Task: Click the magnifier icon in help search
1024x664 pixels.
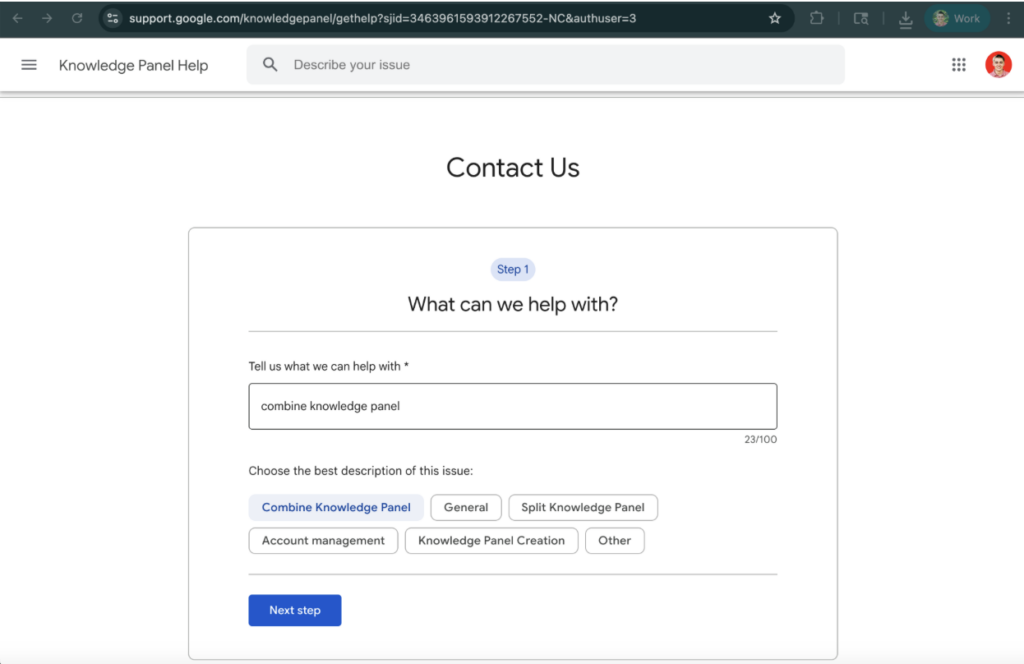Action: click(270, 65)
